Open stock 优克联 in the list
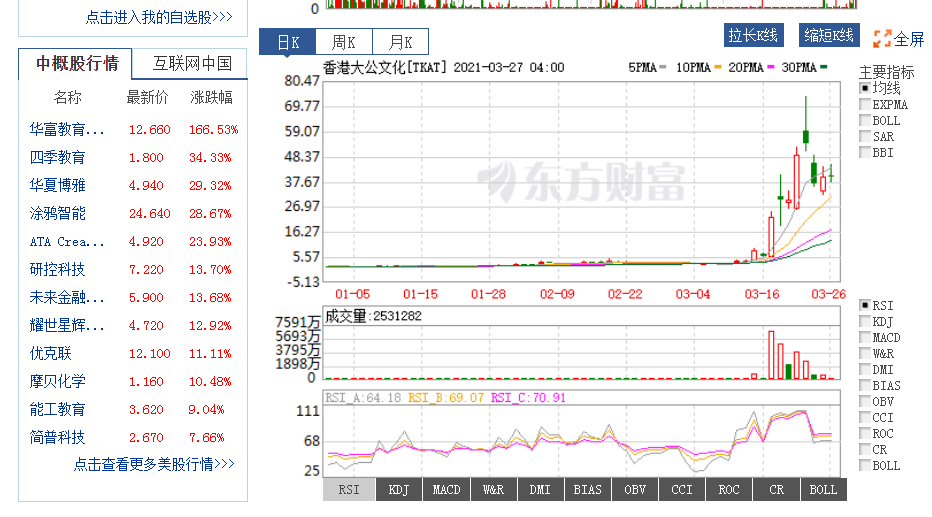Image resolution: width=932 pixels, height=517 pixels. click(51, 354)
